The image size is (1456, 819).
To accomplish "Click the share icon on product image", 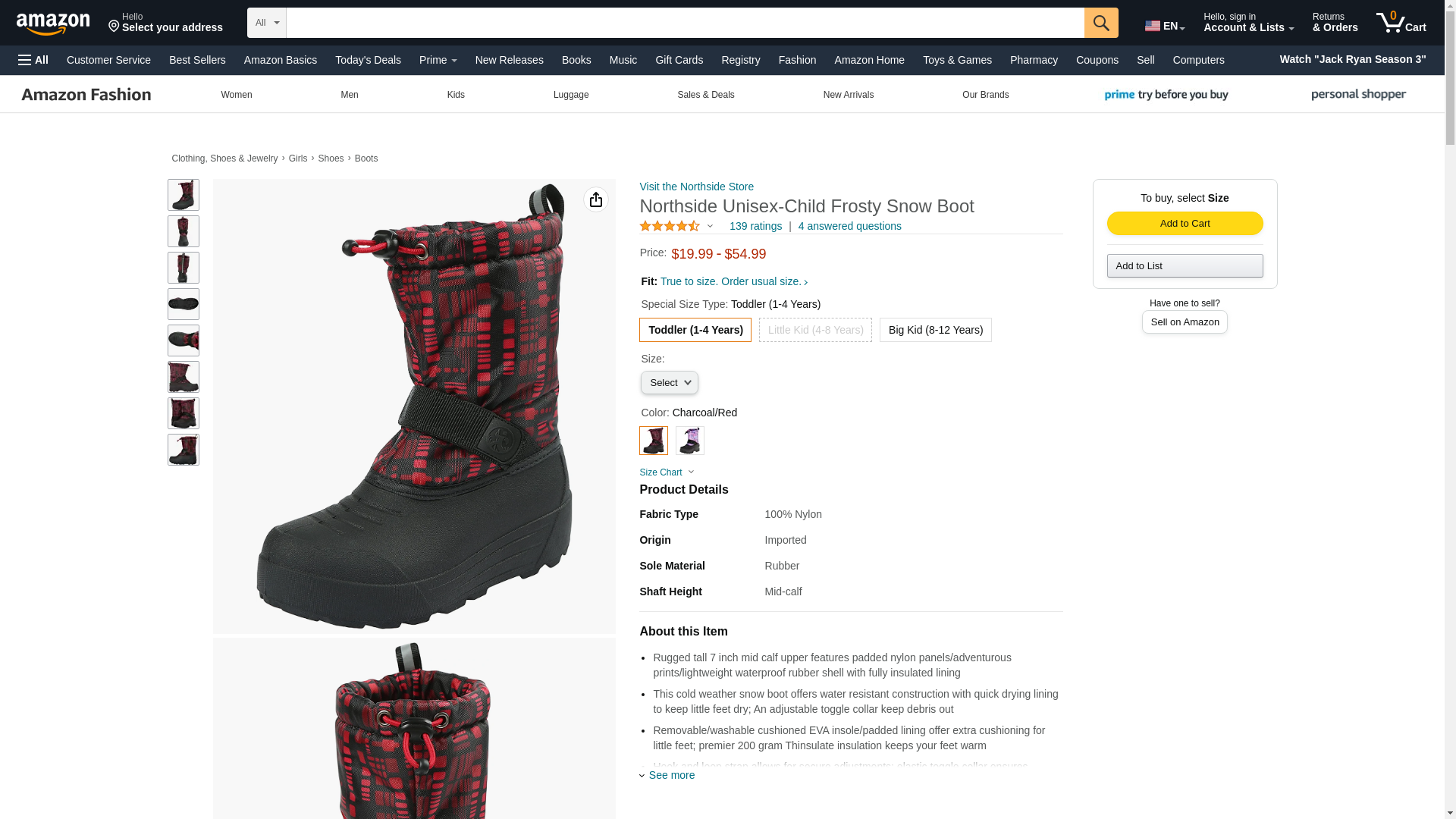I will (596, 199).
